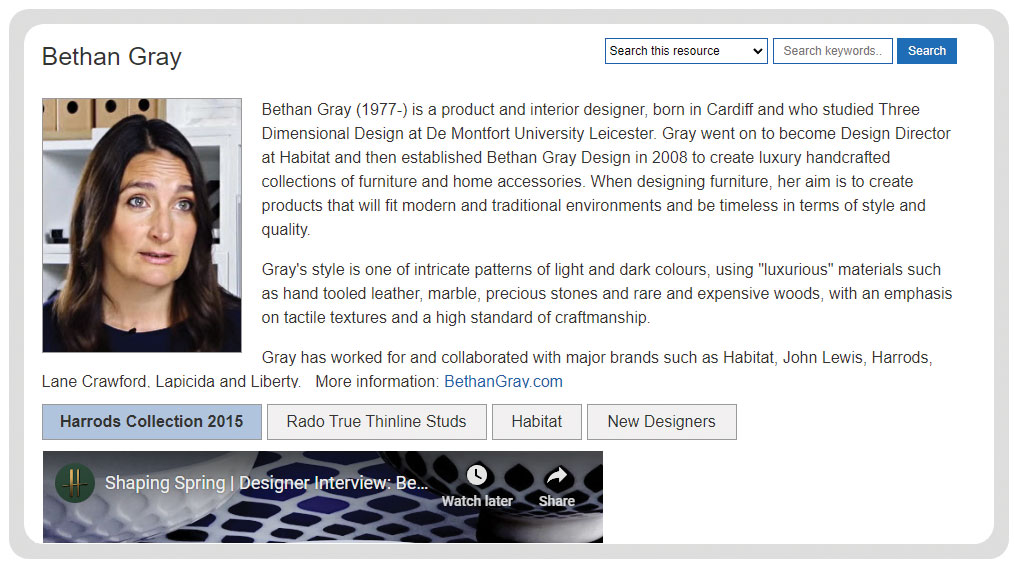Click the video preview thumbnail area
The width and height of the screenshot is (1018, 566).
tap(323, 497)
